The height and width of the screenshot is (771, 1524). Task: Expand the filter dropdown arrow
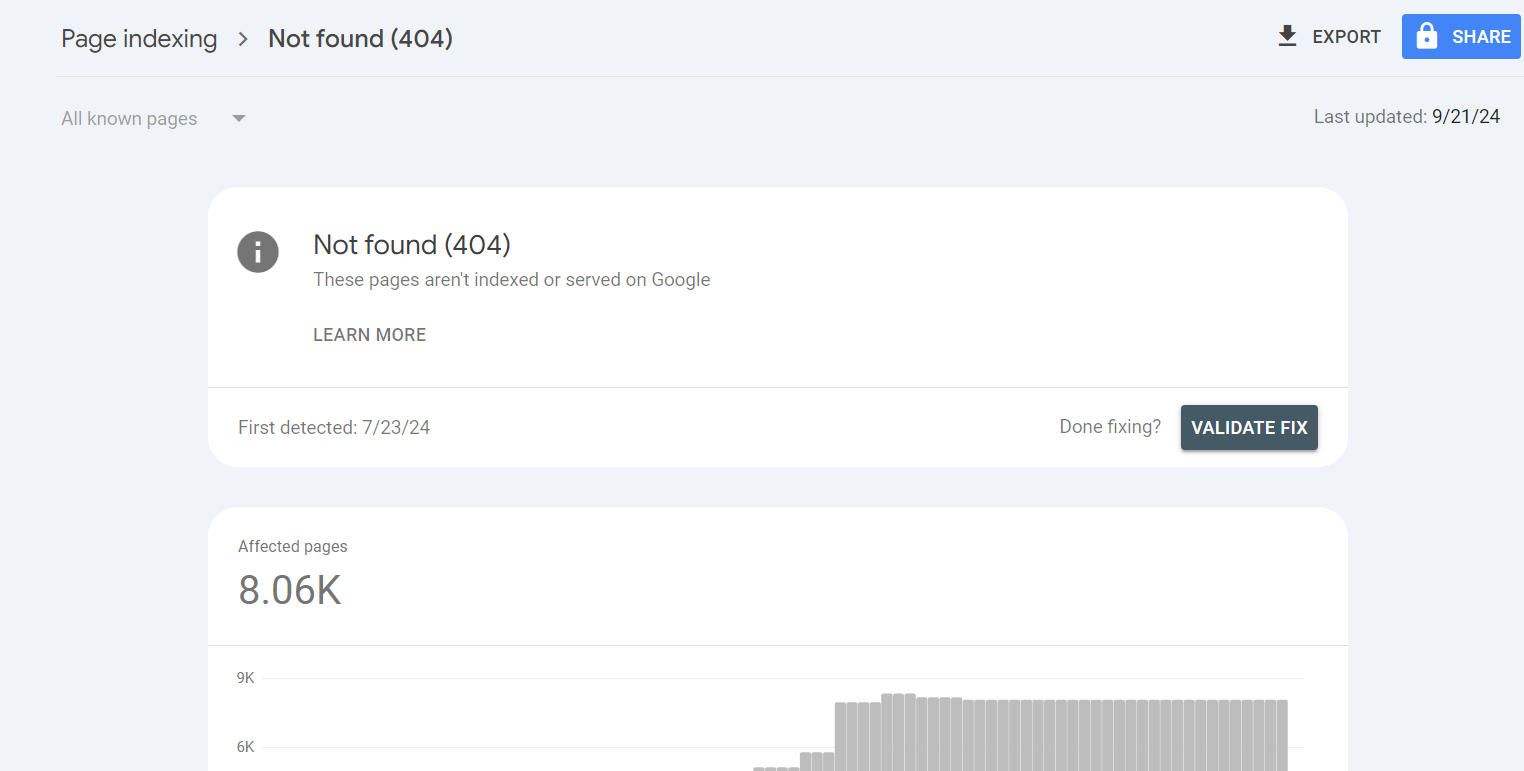(x=239, y=119)
